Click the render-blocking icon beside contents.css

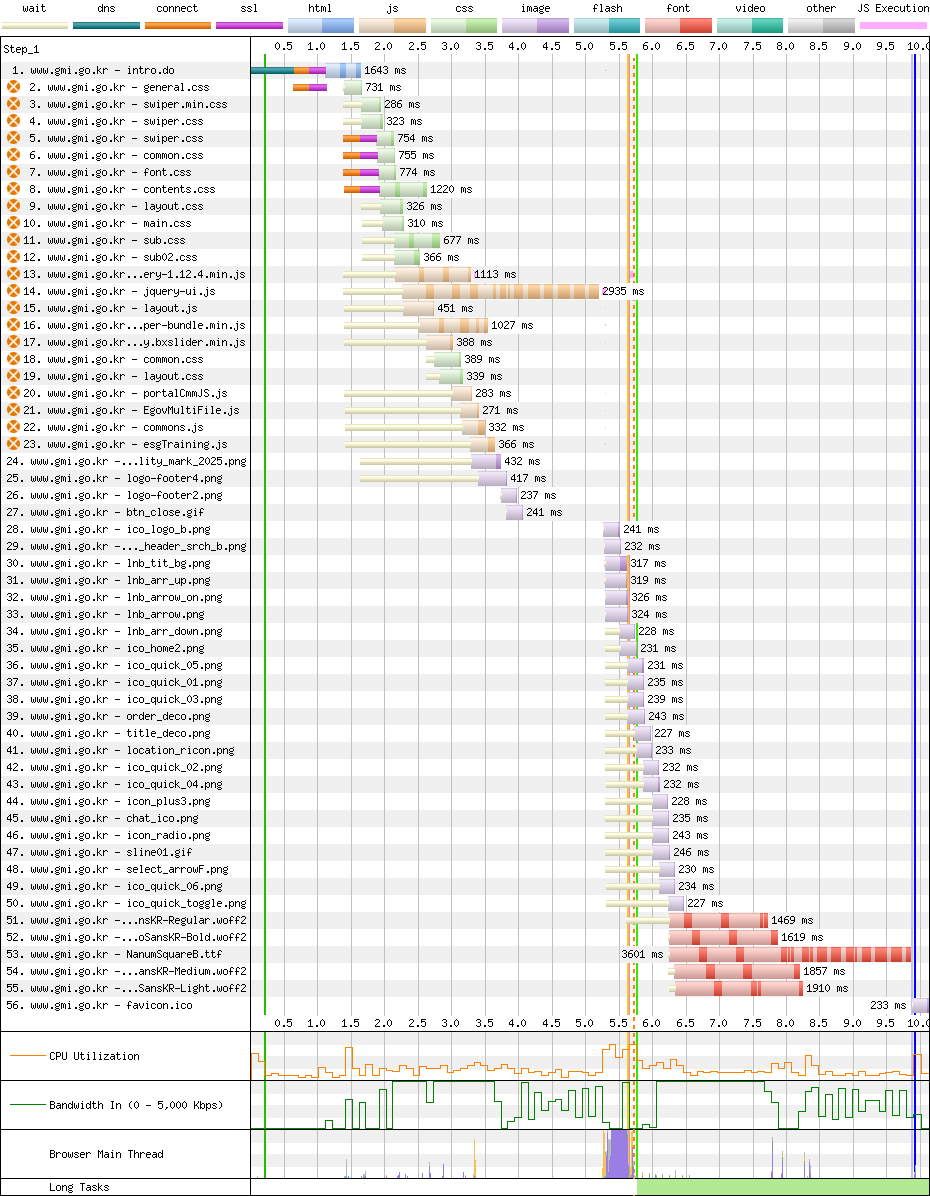tap(13, 189)
